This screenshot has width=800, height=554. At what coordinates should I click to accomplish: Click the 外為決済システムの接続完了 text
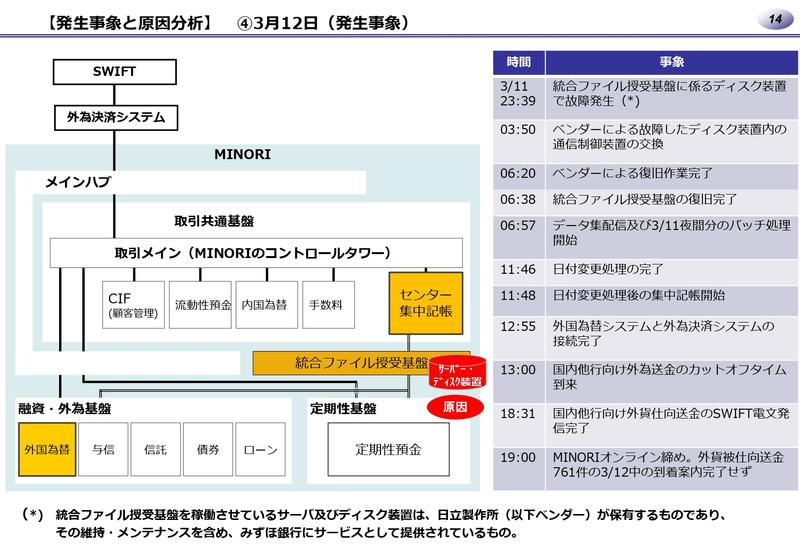(663, 333)
